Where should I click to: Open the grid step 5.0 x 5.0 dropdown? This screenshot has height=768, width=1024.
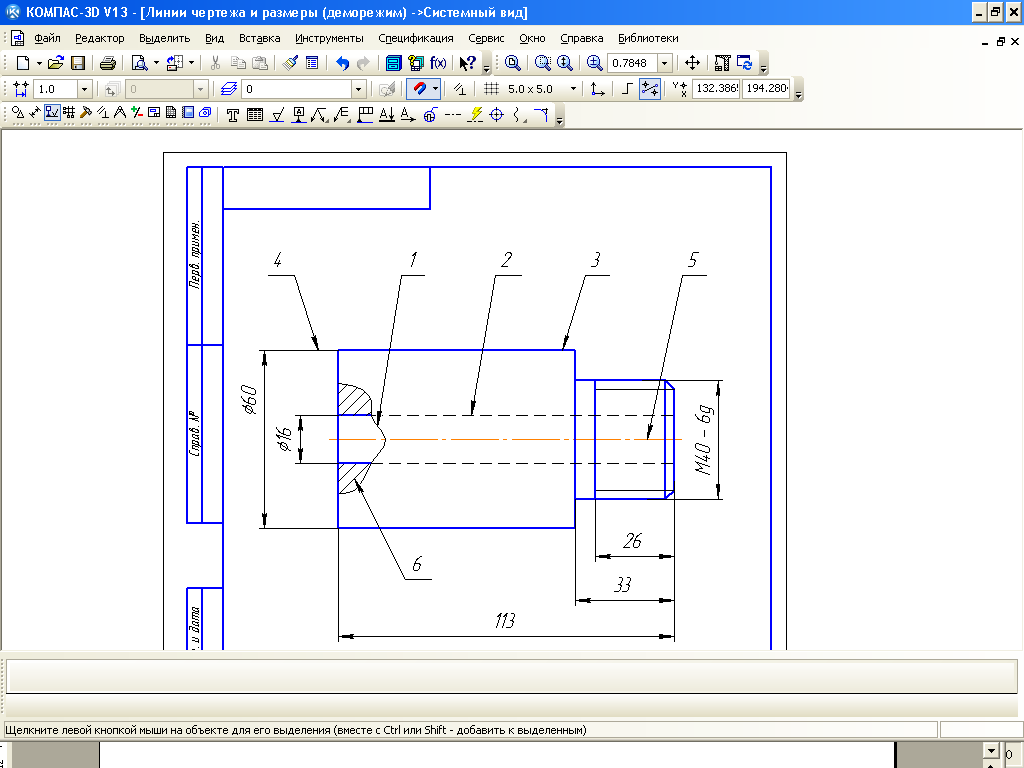tap(573, 89)
